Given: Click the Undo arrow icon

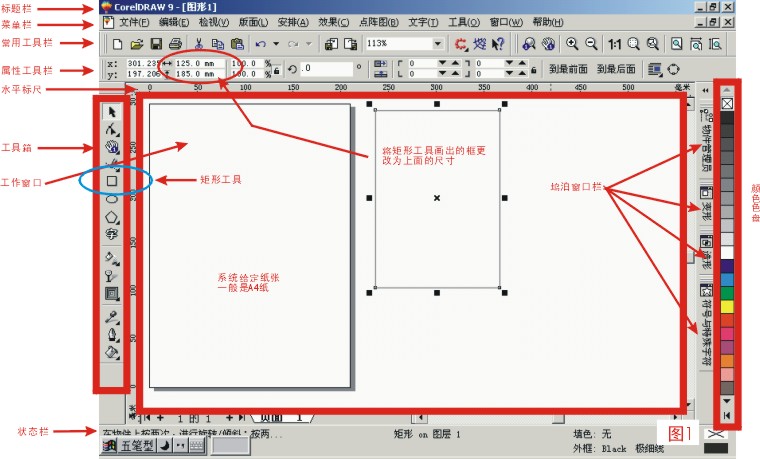Looking at the screenshot, I should pos(261,44).
